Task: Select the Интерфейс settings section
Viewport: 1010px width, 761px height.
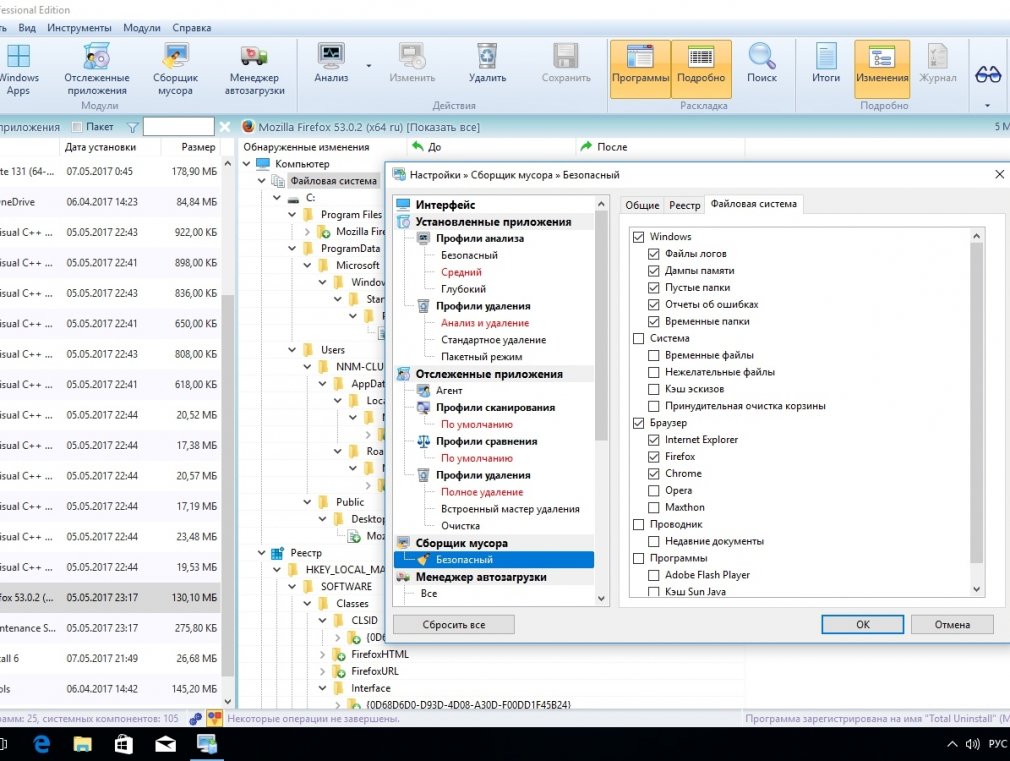Action: (445, 205)
